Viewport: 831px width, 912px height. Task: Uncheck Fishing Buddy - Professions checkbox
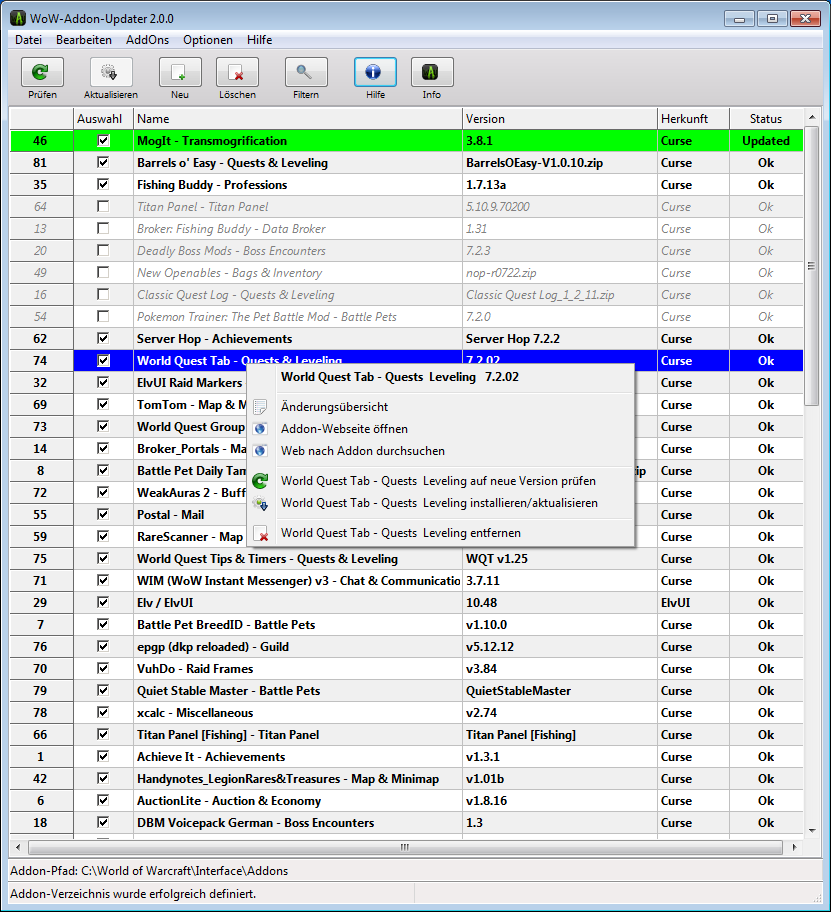(103, 184)
